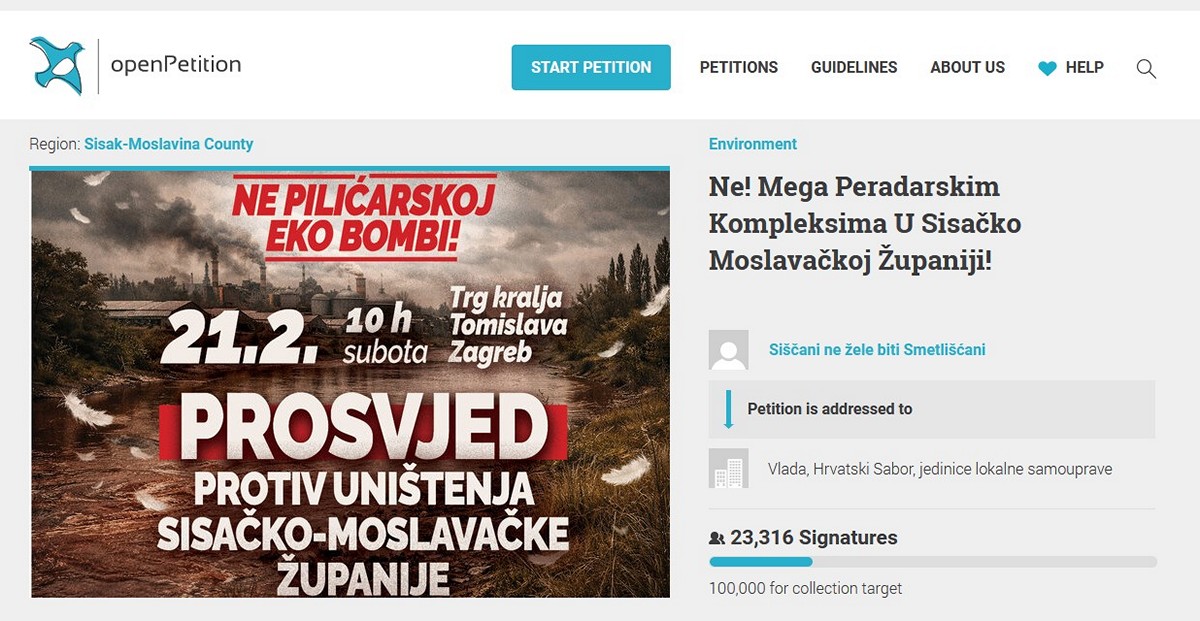Open the Guidelines menu item
Viewport: 1200px width, 621px height.
[854, 68]
